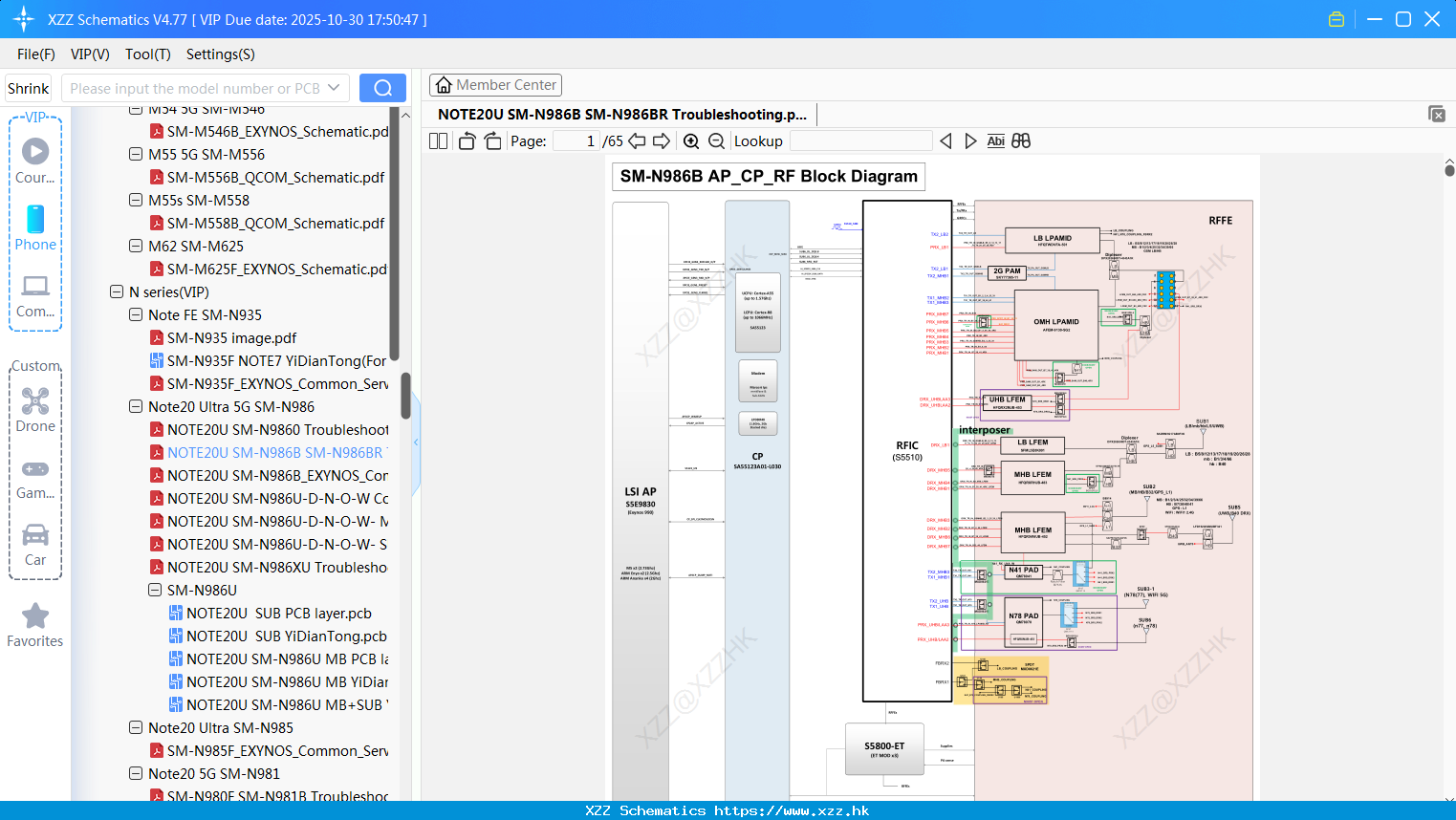
Task: Collapse the Note FE SM-N935 node
Action: point(136,314)
